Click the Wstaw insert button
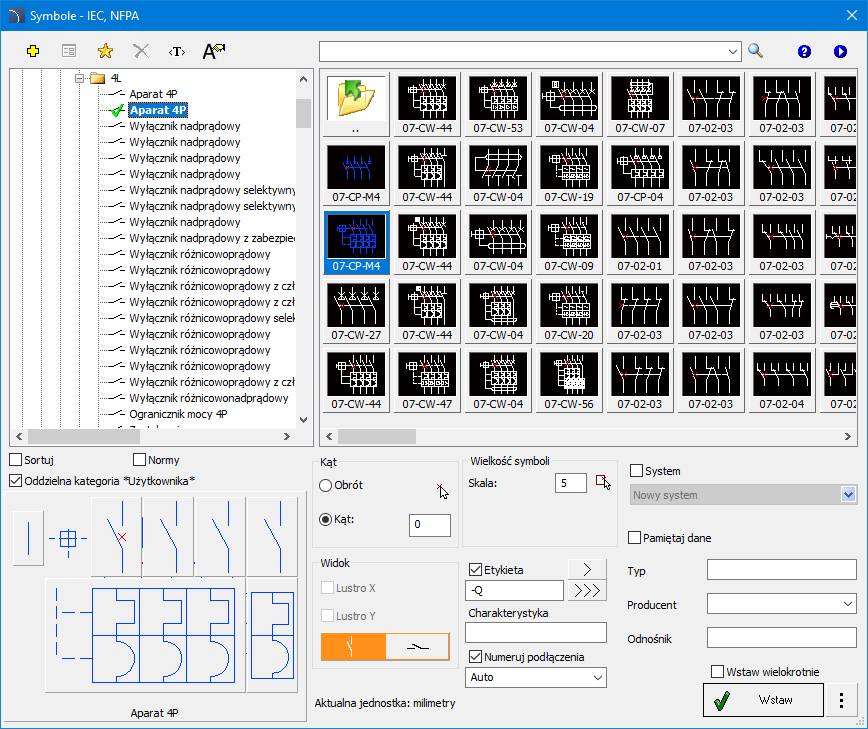 [763, 700]
